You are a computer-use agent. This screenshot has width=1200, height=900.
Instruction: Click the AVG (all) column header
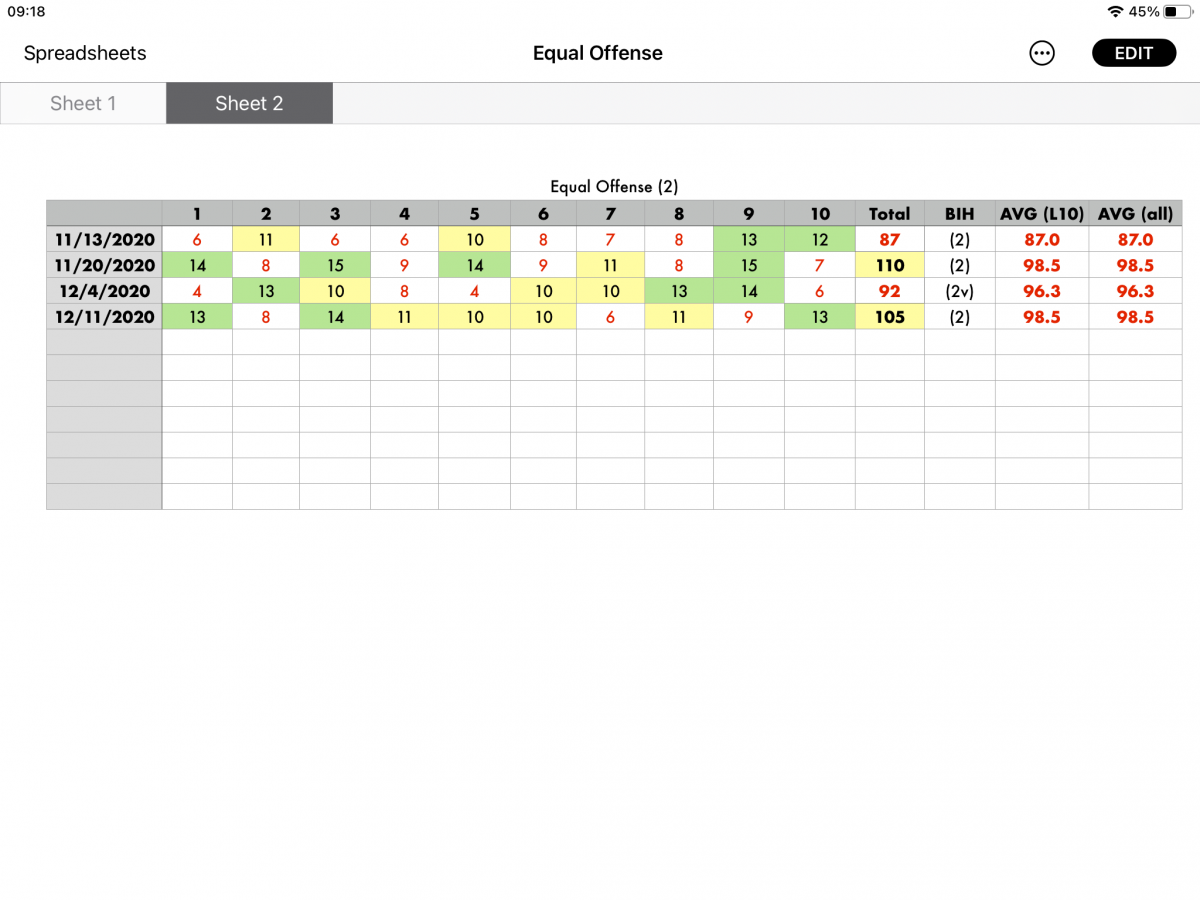[x=1135, y=213]
